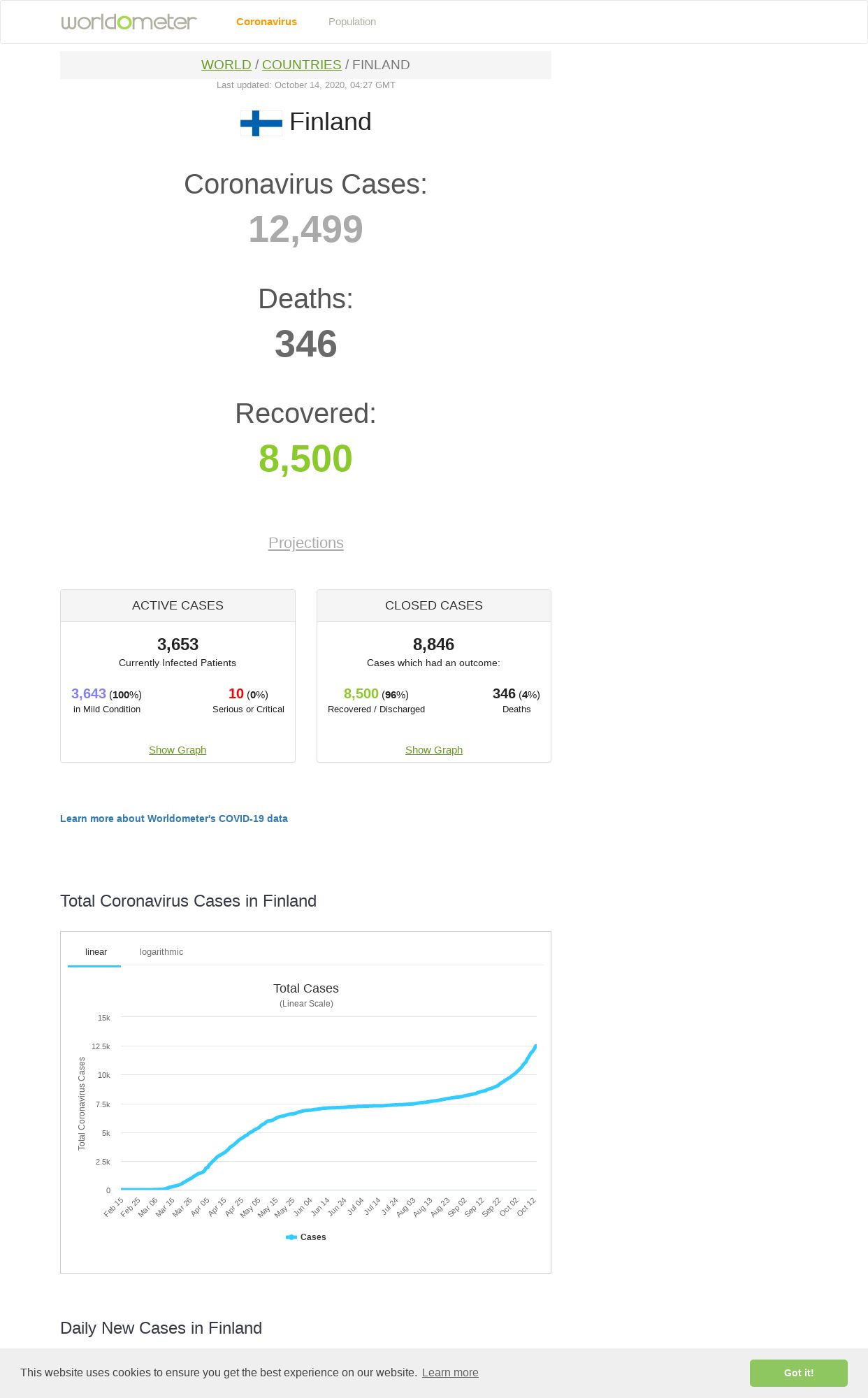Image resolution: width=868 pixels, height=1398 pixels.
Task: Click the Worldometer logo
Action: tap(129, 22)
